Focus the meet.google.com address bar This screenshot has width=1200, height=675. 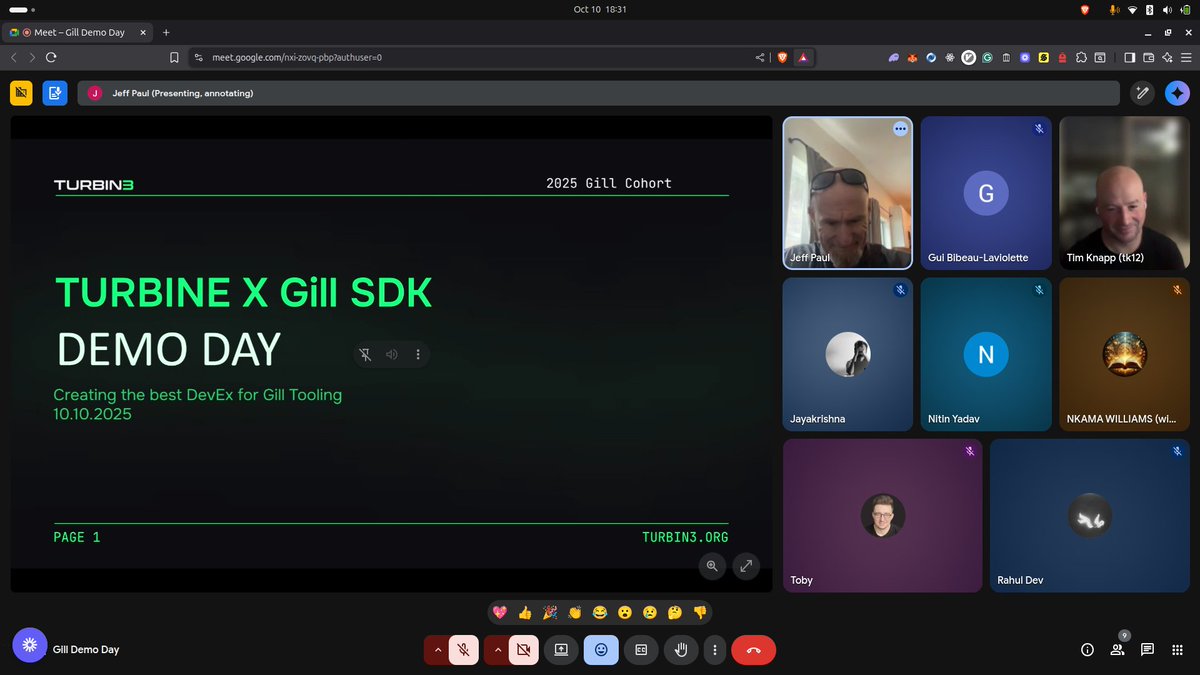tap(470, 58)
